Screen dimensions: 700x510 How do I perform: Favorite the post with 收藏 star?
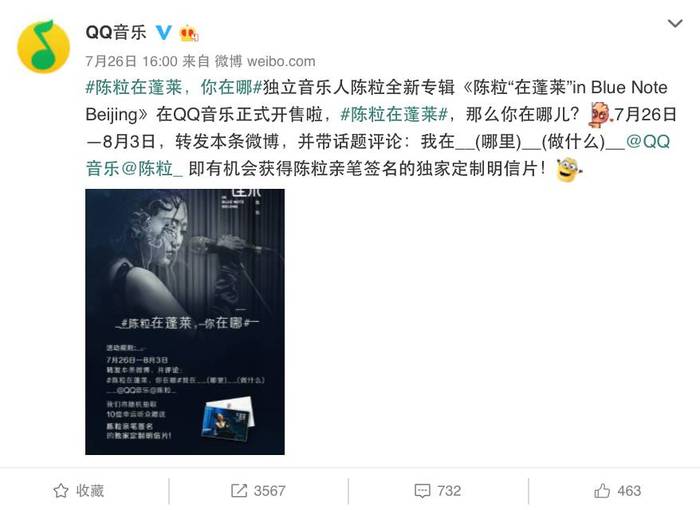pyautogui.click(x=79, y=491)
